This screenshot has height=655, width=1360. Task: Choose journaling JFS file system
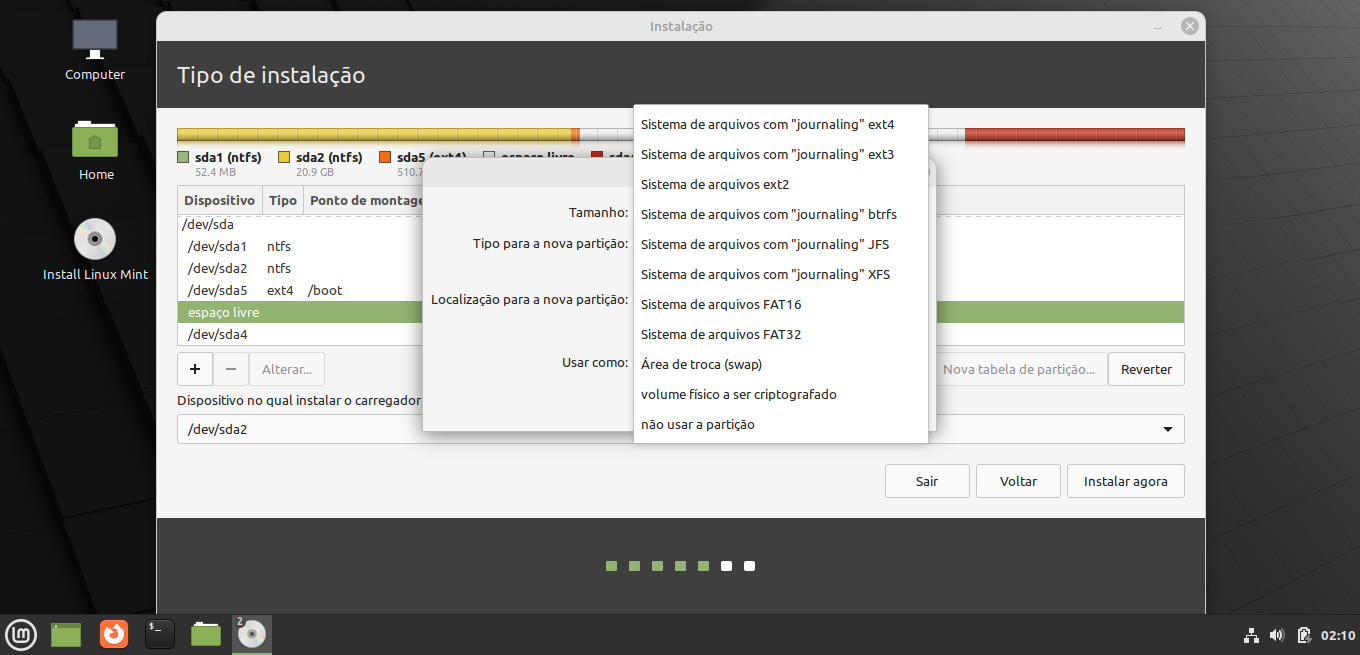point(780,245)
